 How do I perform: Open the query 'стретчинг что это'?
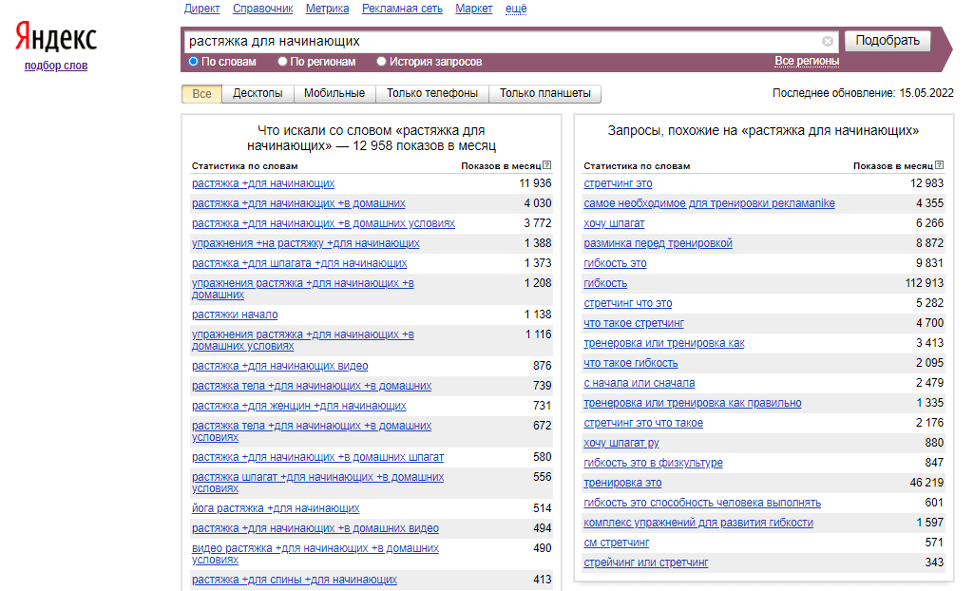pyautogui.click(x=628, y=303)
